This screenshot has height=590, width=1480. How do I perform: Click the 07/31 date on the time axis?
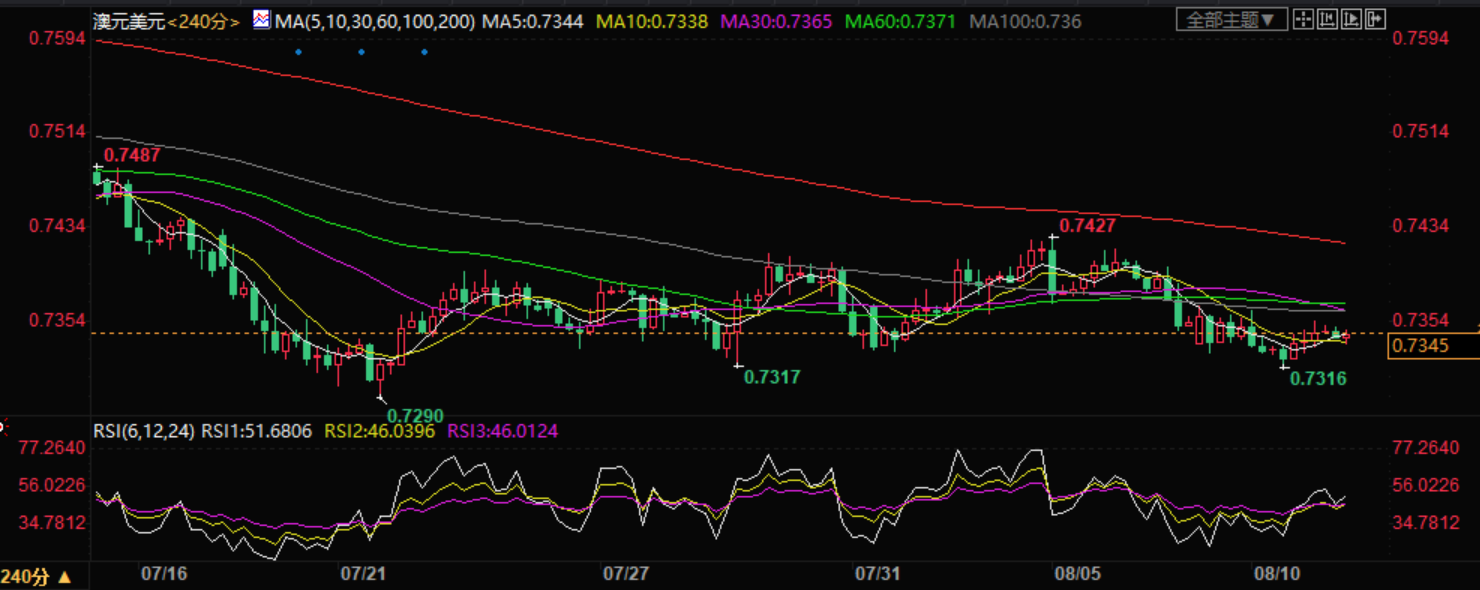coord(878,575)
